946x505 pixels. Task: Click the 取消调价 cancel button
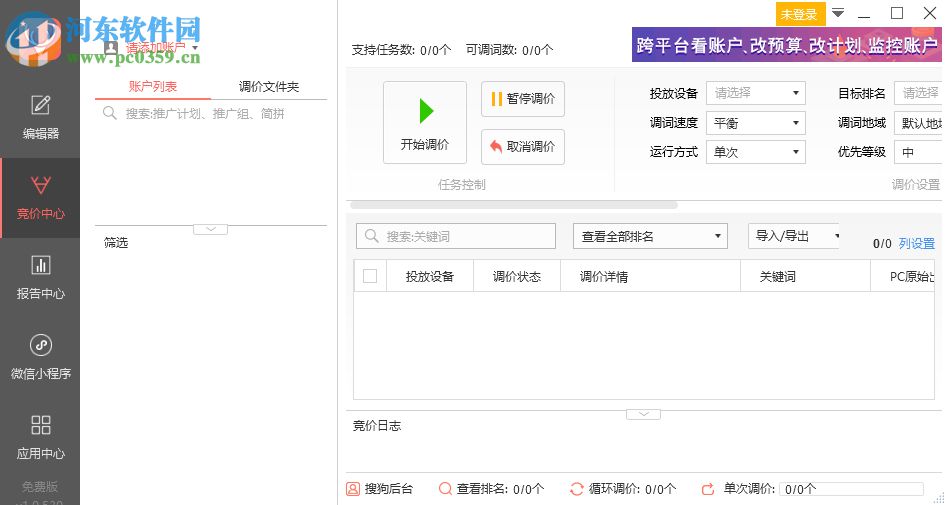click(522, 147)
